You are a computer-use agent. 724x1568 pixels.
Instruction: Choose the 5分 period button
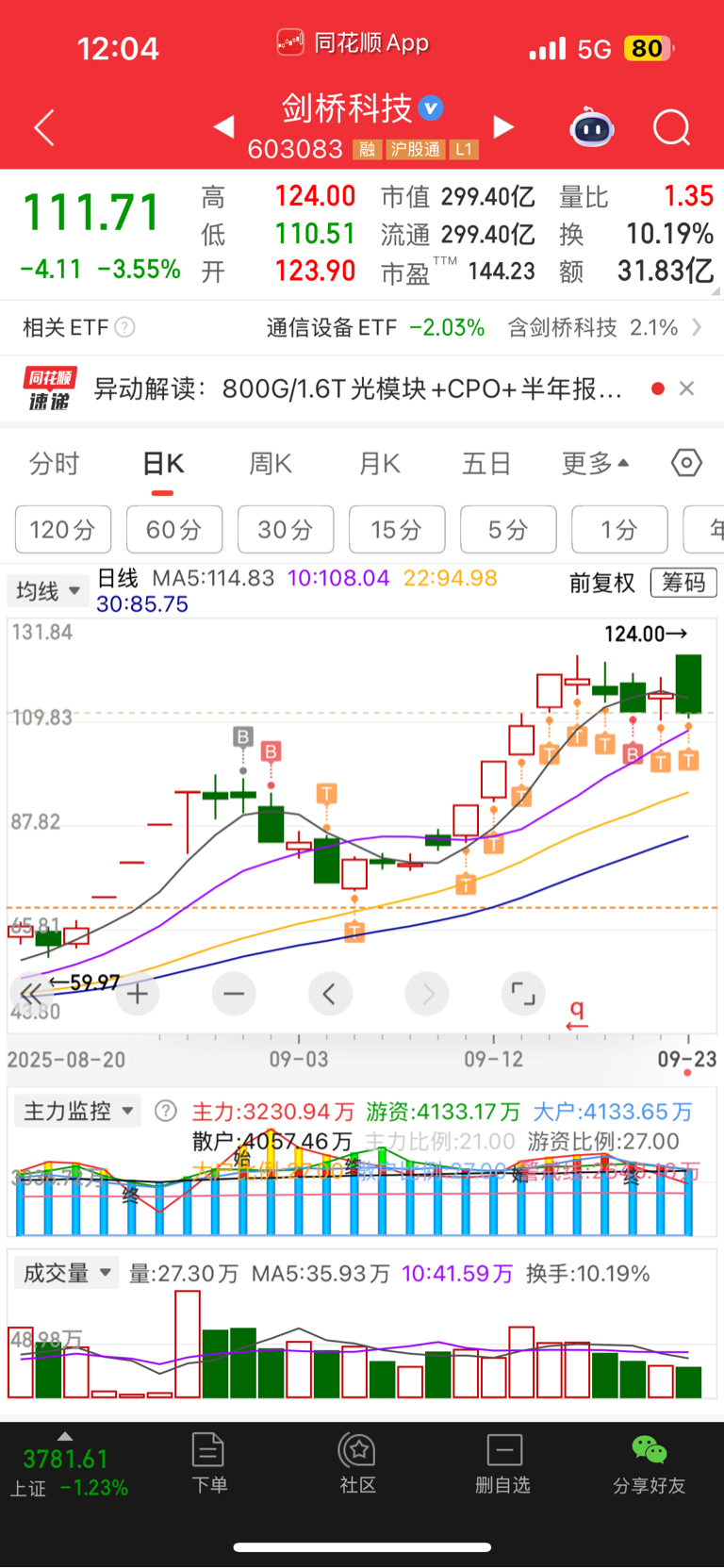point(508,529)
